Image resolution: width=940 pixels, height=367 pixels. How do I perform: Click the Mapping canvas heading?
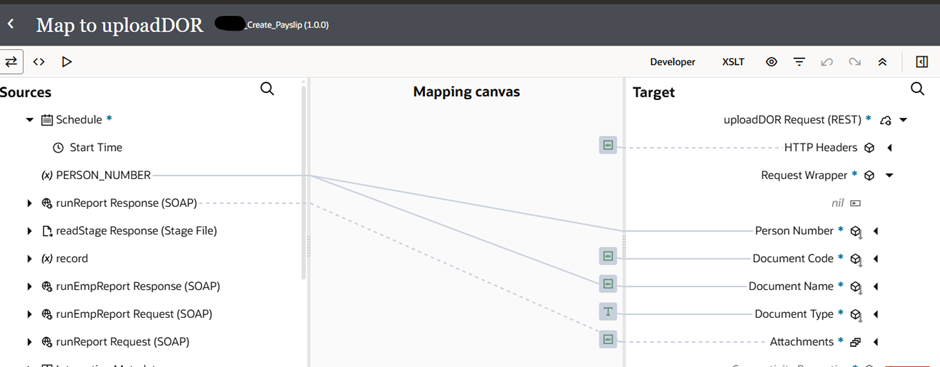466,92
